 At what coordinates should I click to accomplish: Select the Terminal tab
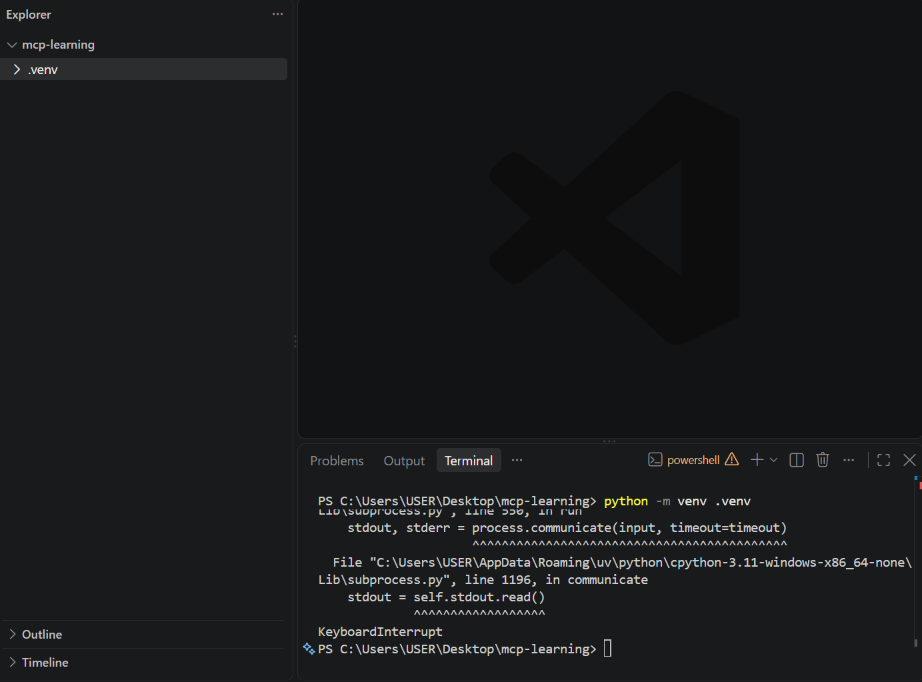tap(469, 460)
